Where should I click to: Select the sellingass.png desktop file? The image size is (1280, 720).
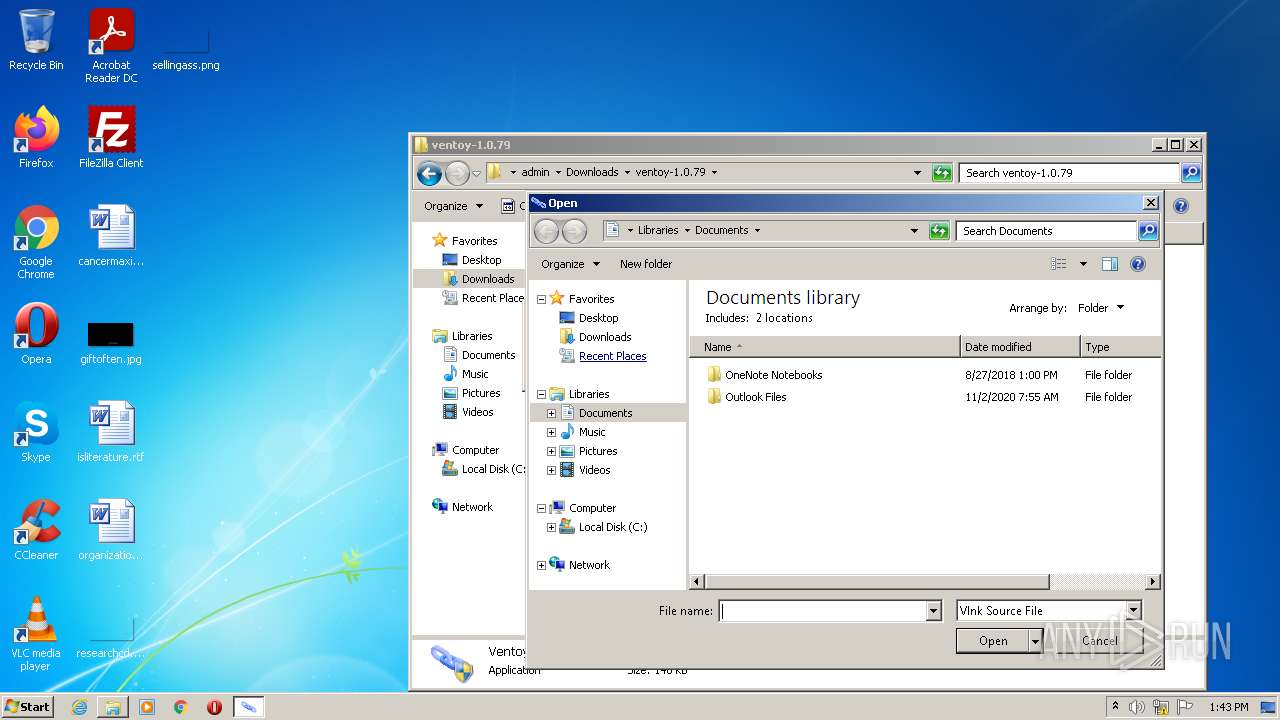click(186, 46)
